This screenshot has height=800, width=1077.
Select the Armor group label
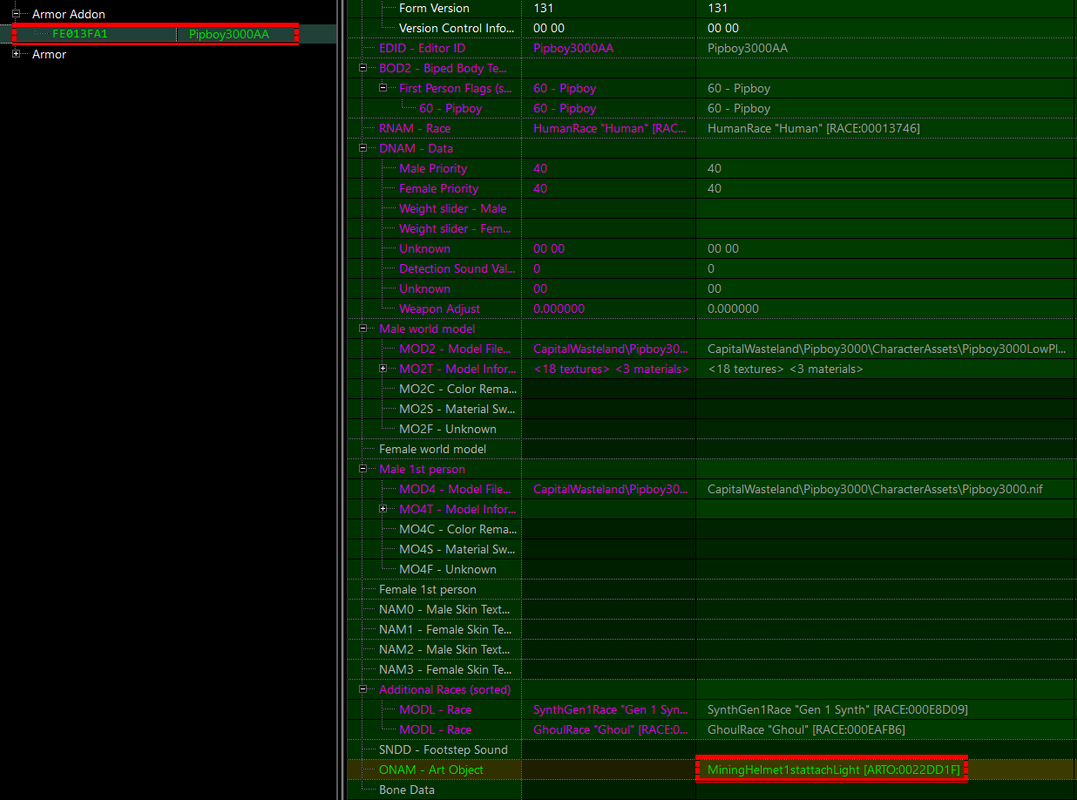pyautogui.click(x=49, y=54)
